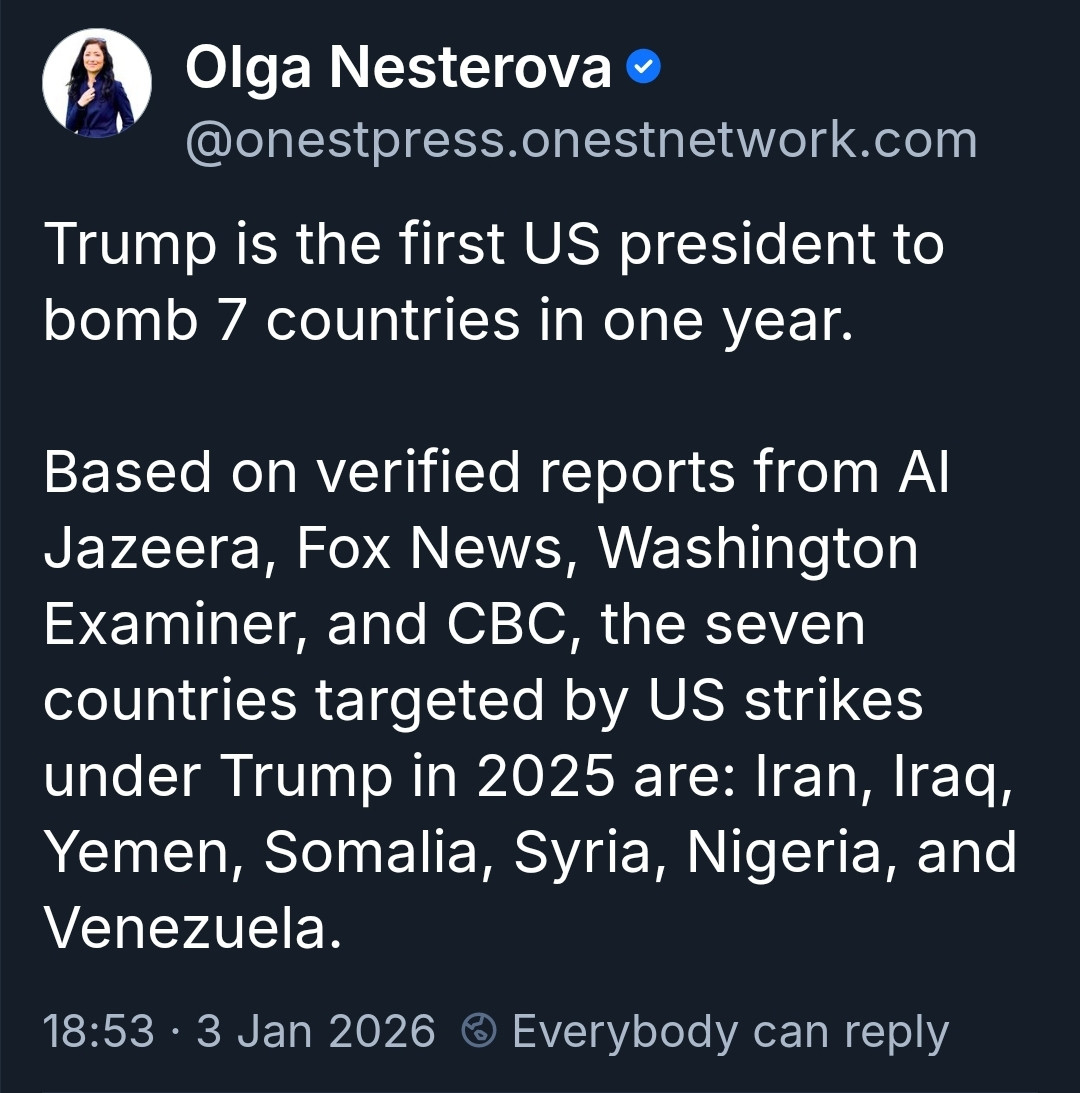Image resolution: width=1080 pixels, height=1093 pixels.
Task: Click the 18:53 post timestamp
Action: tap(98, 1031)
